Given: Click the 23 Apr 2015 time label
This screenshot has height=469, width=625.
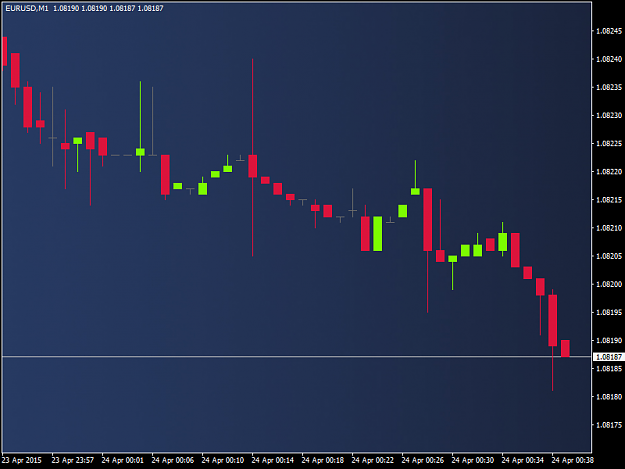Looking at the screenshot, I should coord(22,460).
